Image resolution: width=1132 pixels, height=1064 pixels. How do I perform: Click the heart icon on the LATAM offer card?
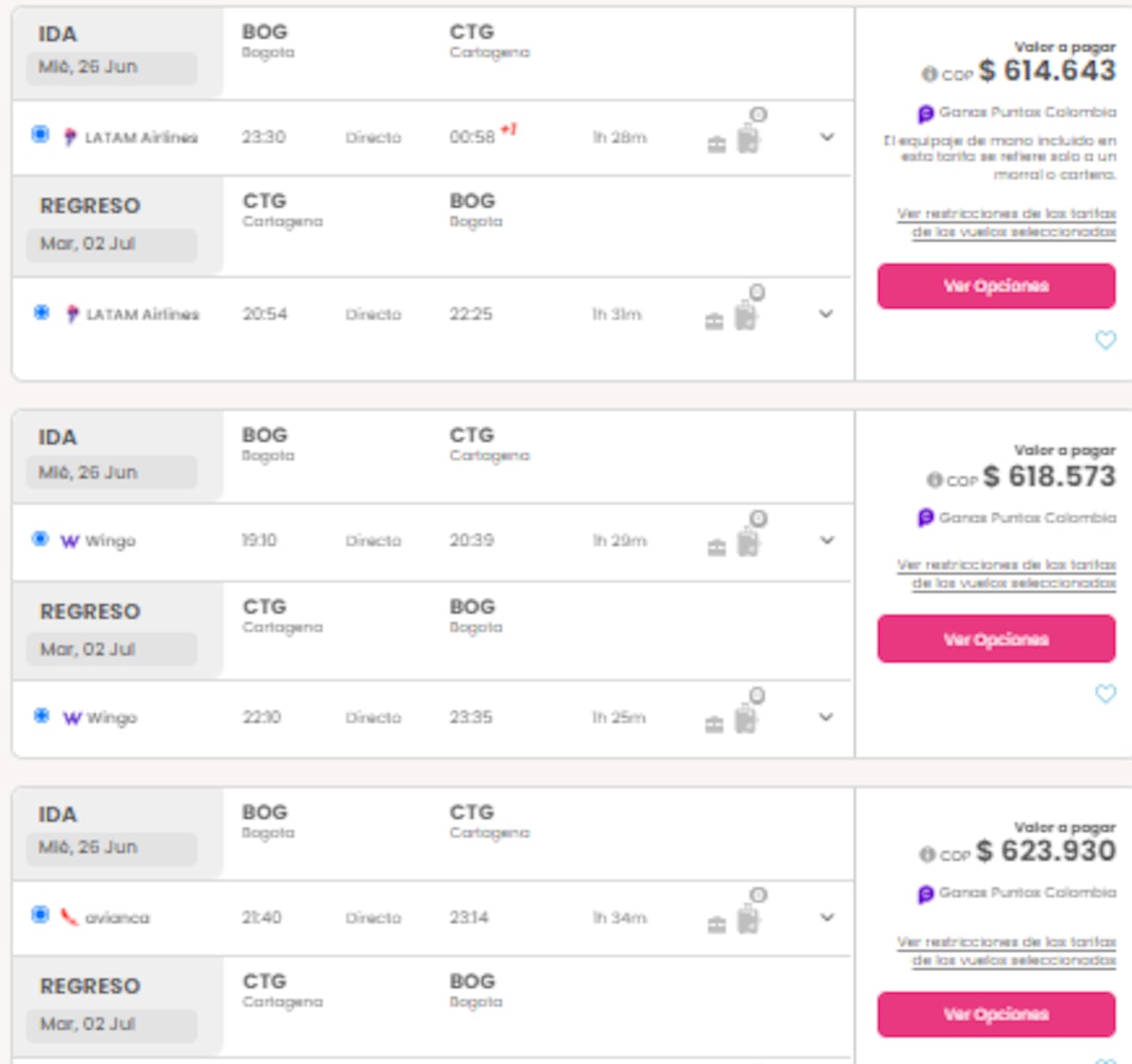tap(1105, 339)
